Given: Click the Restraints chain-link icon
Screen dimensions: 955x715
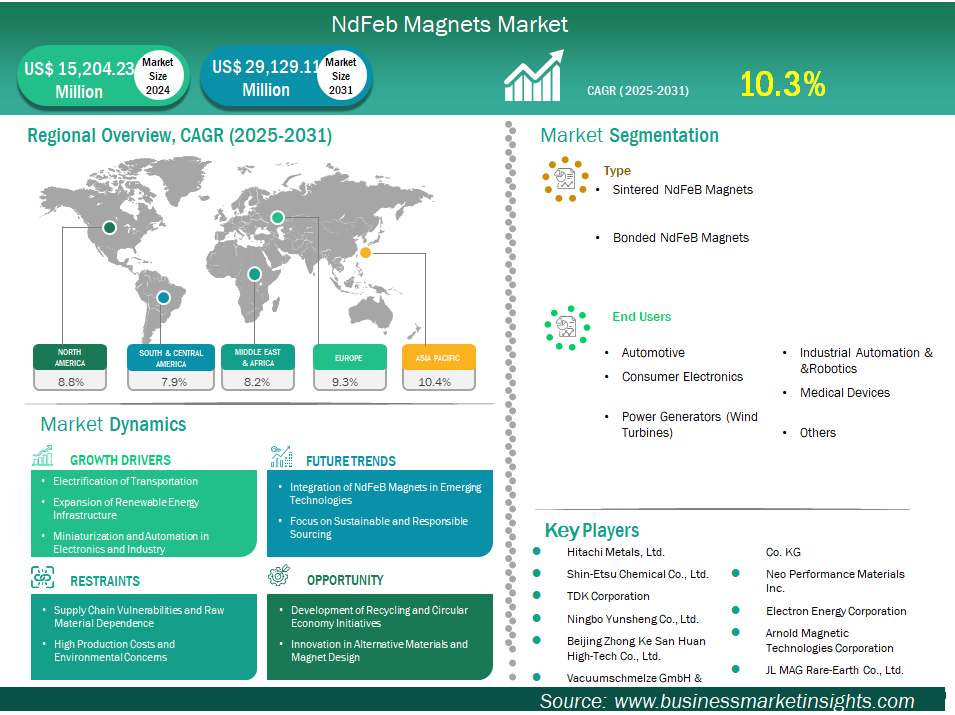Looking at the screenshot, I should 43,578.
